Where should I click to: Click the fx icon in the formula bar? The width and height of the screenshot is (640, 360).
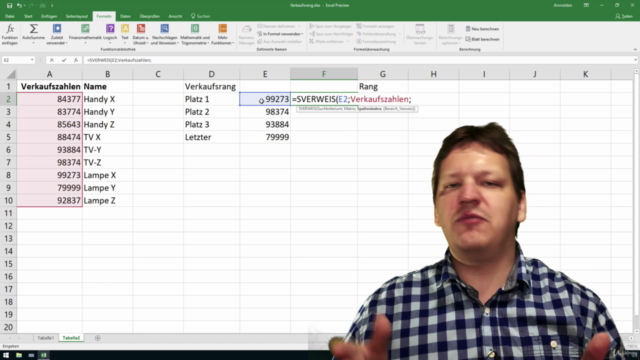point(76,60)
